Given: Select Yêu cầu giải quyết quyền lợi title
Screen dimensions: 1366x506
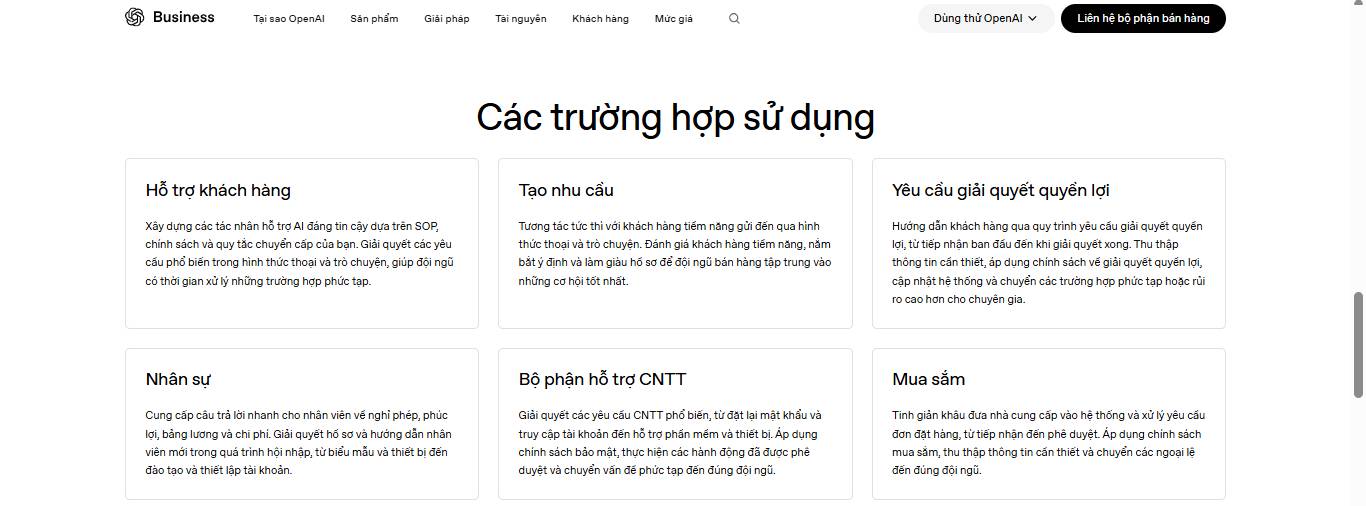Looking at the screenshot, I should [1001, 190].
